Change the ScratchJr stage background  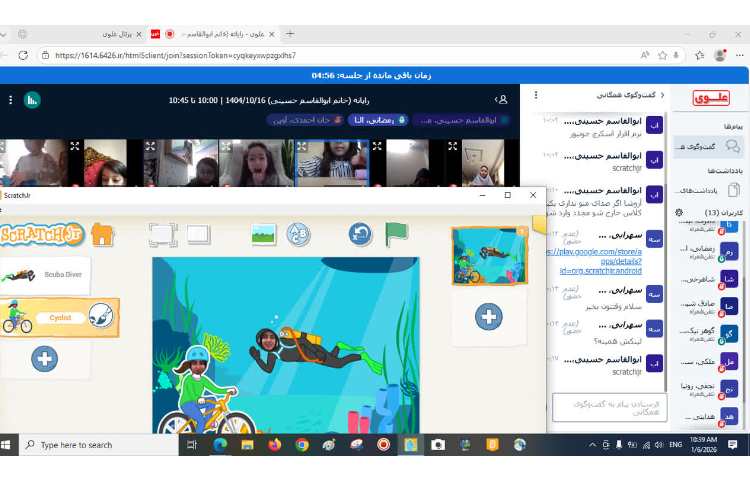point(264,234)
